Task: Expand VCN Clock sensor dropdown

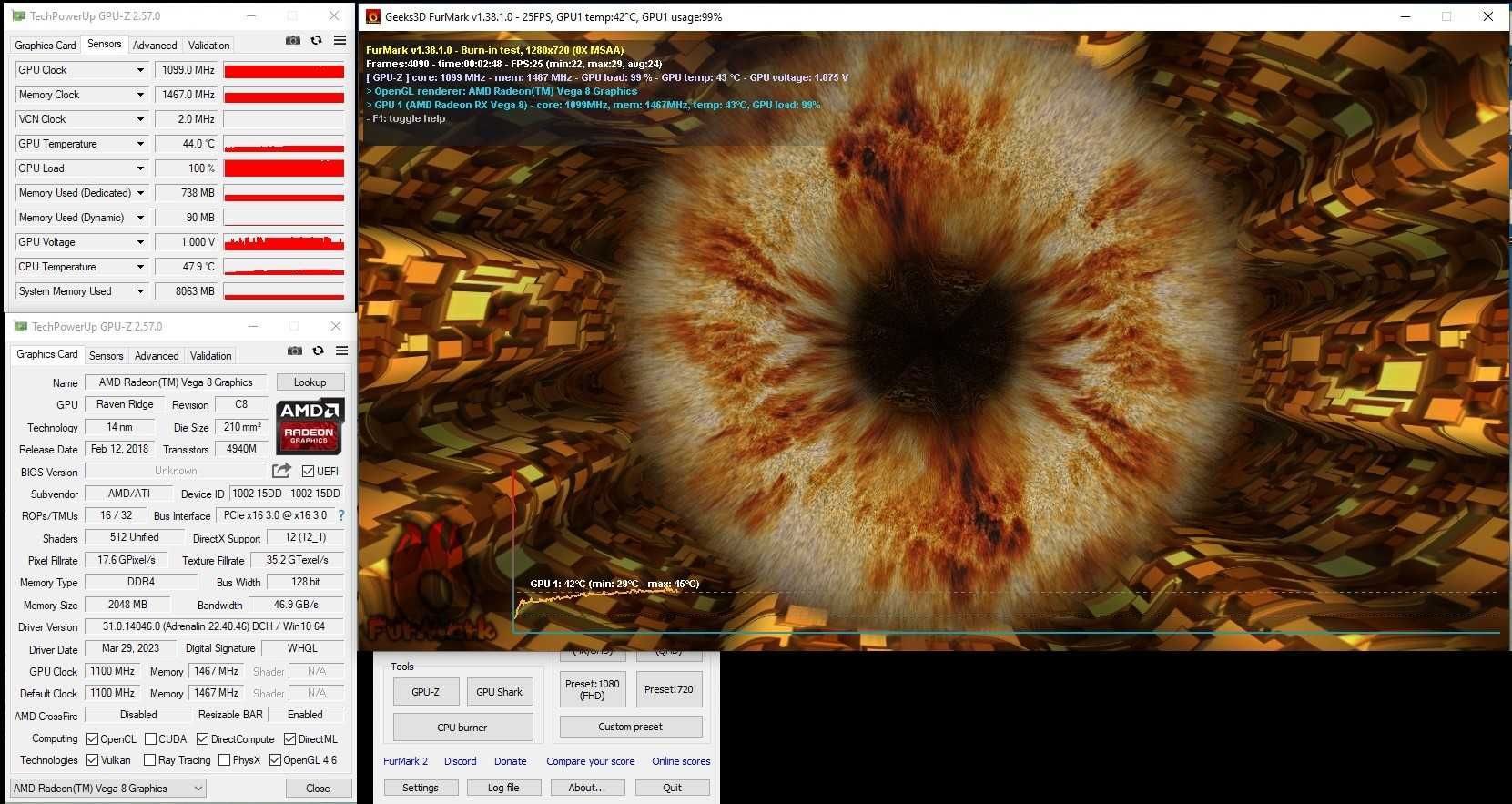Action: pos(140,119)
